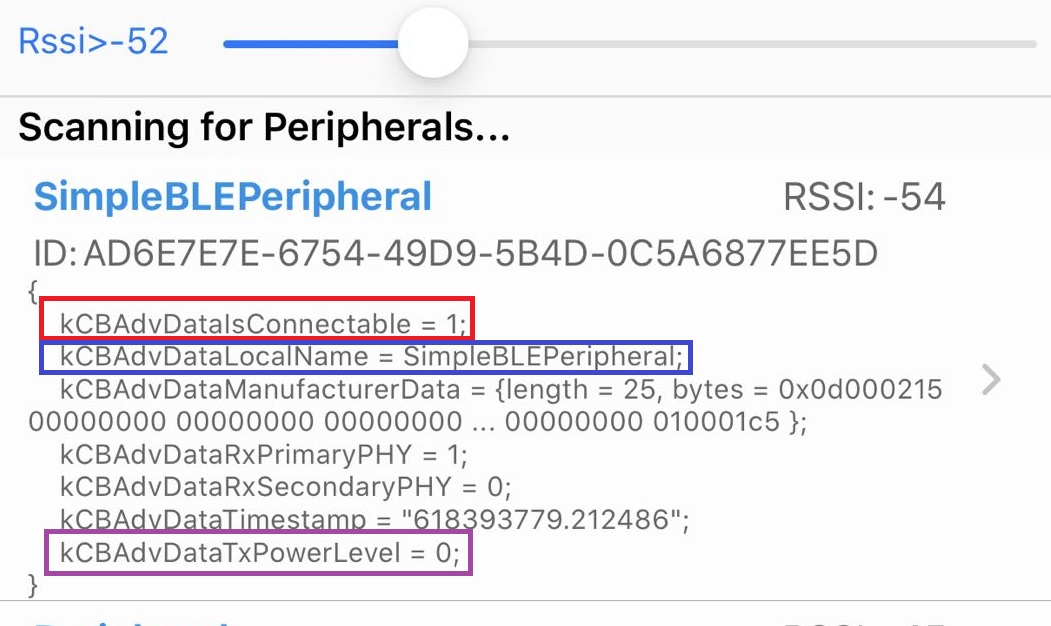Open the SimpleBLEPeripheral device name link
1051x626 pixels.
(x=233, y=197)
